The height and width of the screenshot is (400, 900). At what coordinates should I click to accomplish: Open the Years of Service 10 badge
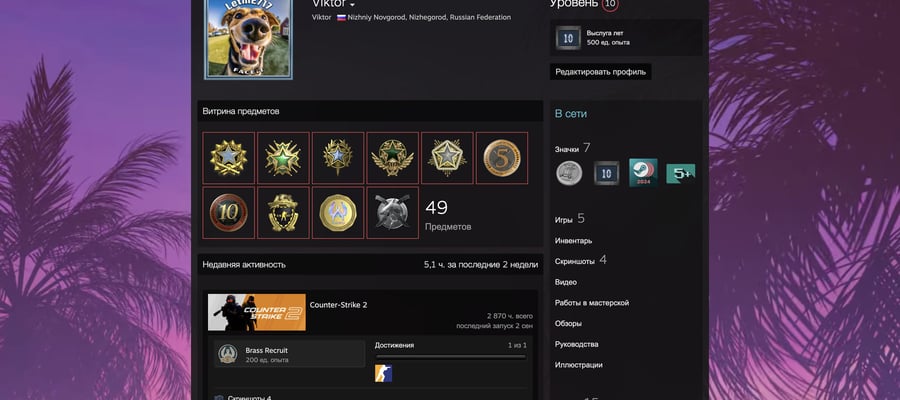[x=606, y=173]
